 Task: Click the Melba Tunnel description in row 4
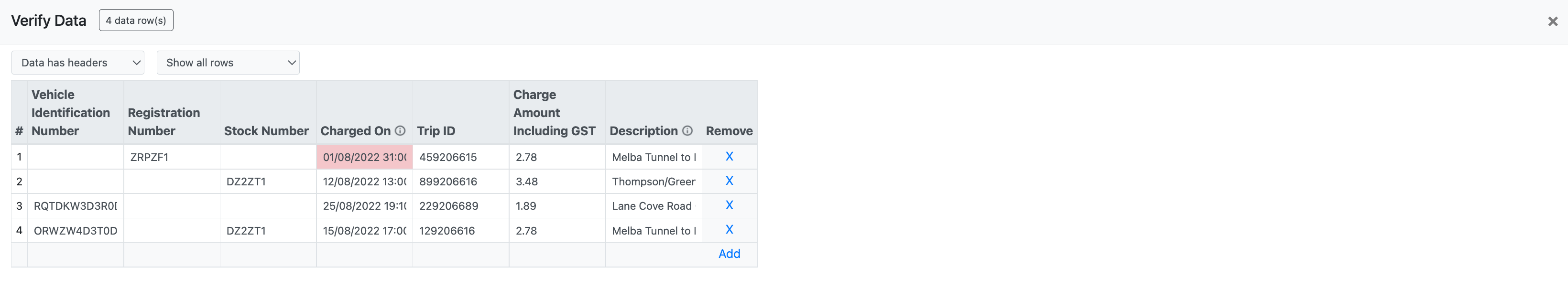(653, 230)
